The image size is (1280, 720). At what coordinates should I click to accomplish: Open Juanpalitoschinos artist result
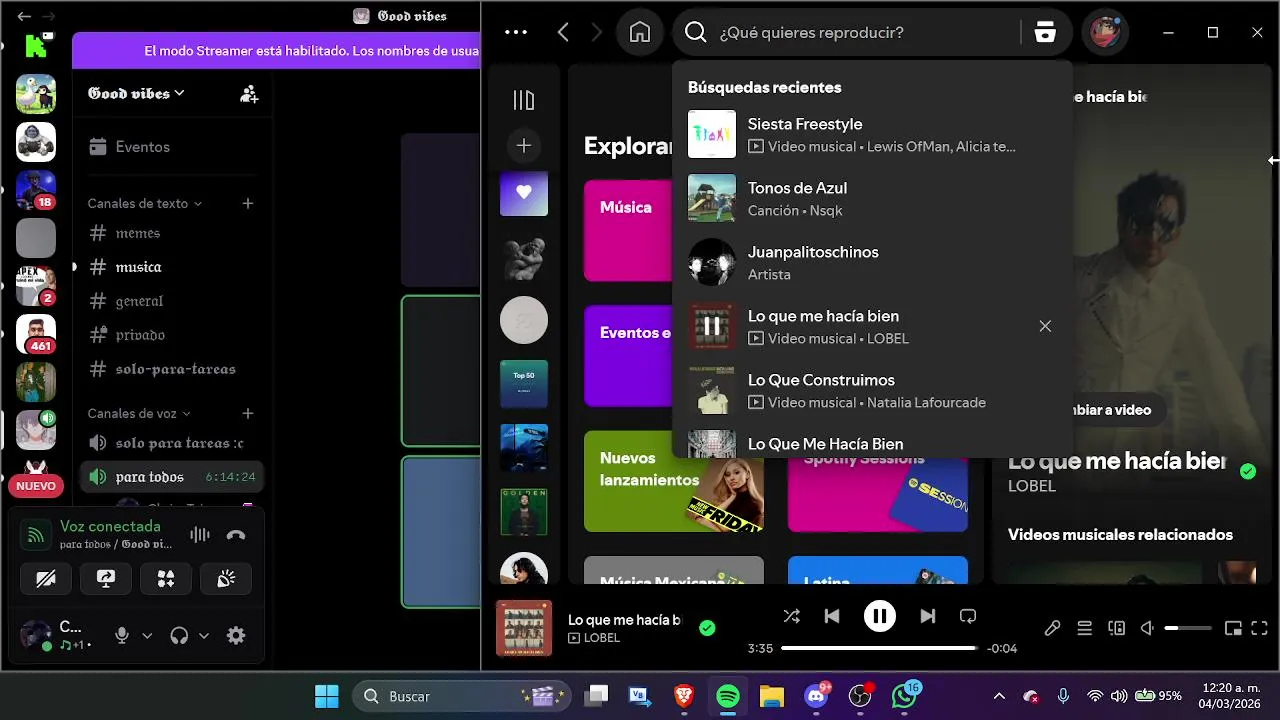[x=872, y=262]
